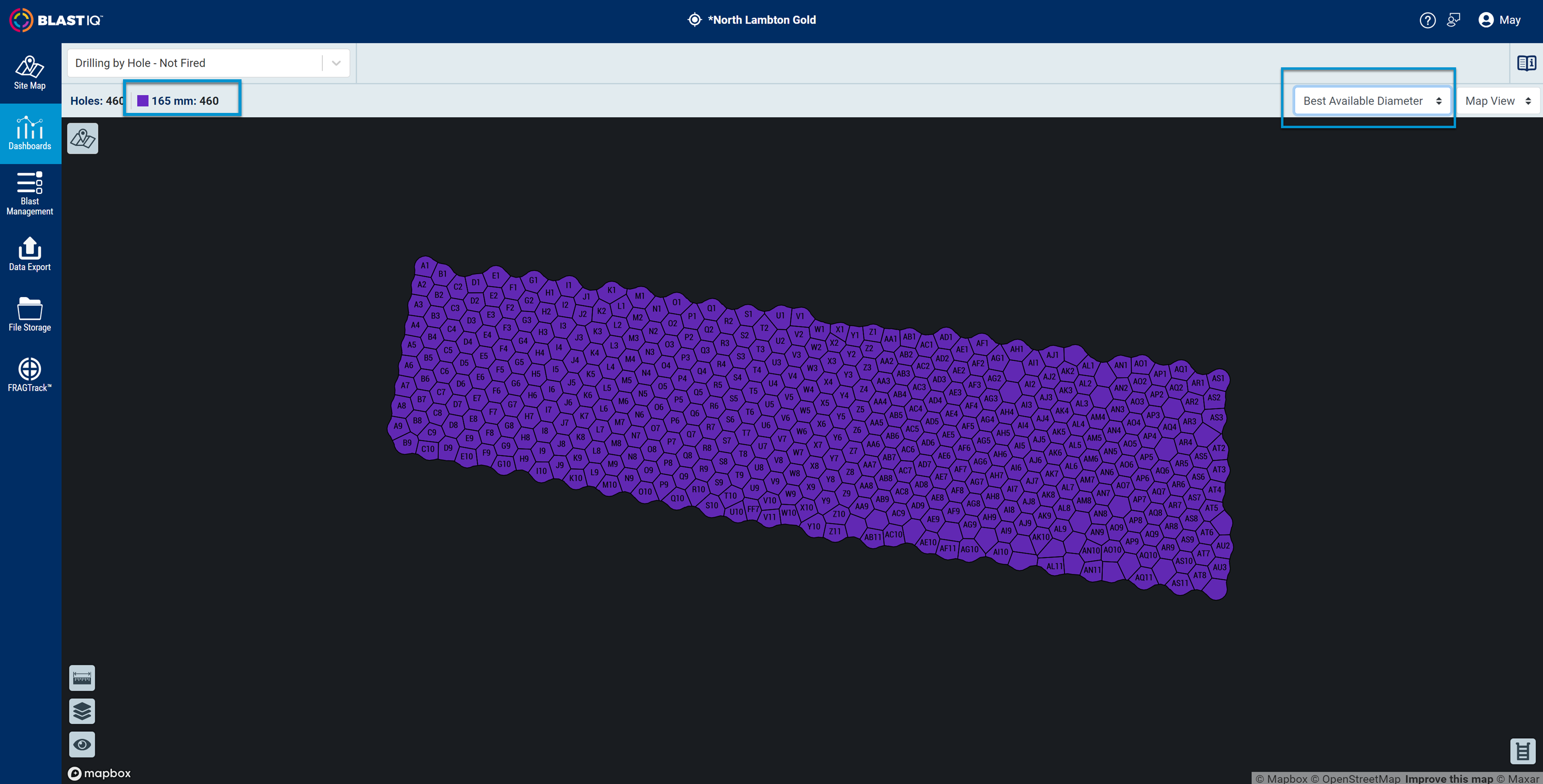Open File Storage
This screenshot has height=784, width=1543.
pos(30,315)
